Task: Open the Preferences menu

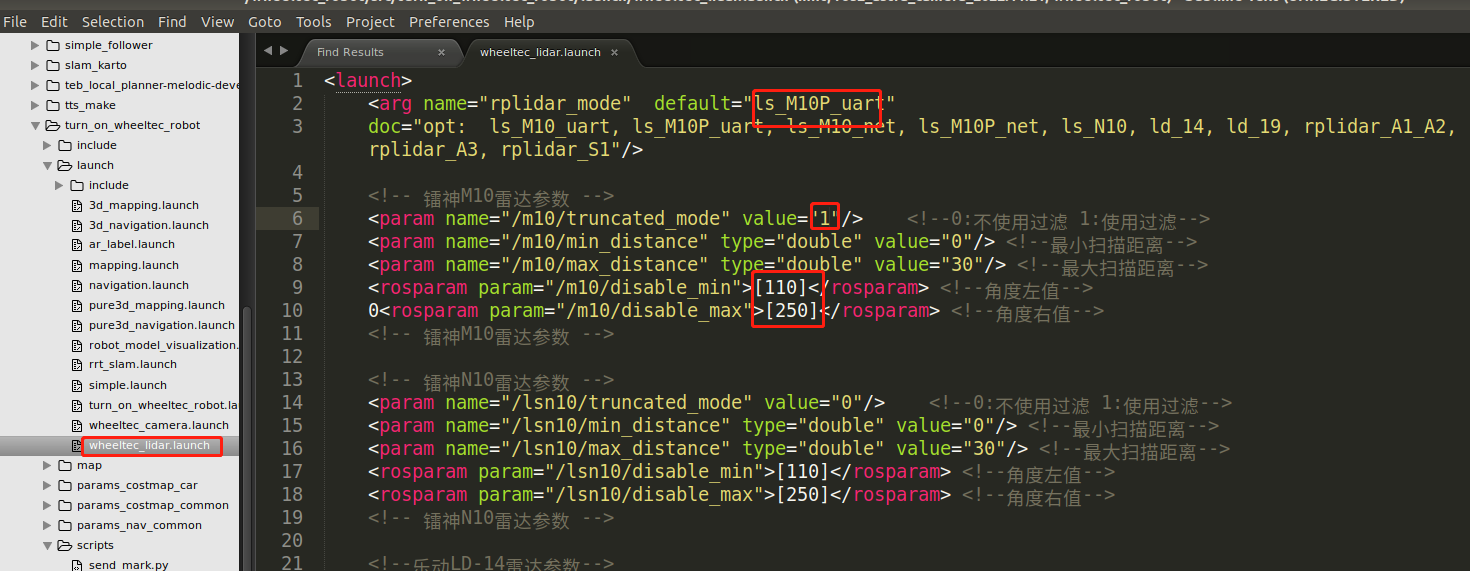Action: click(x=449, y=21)
